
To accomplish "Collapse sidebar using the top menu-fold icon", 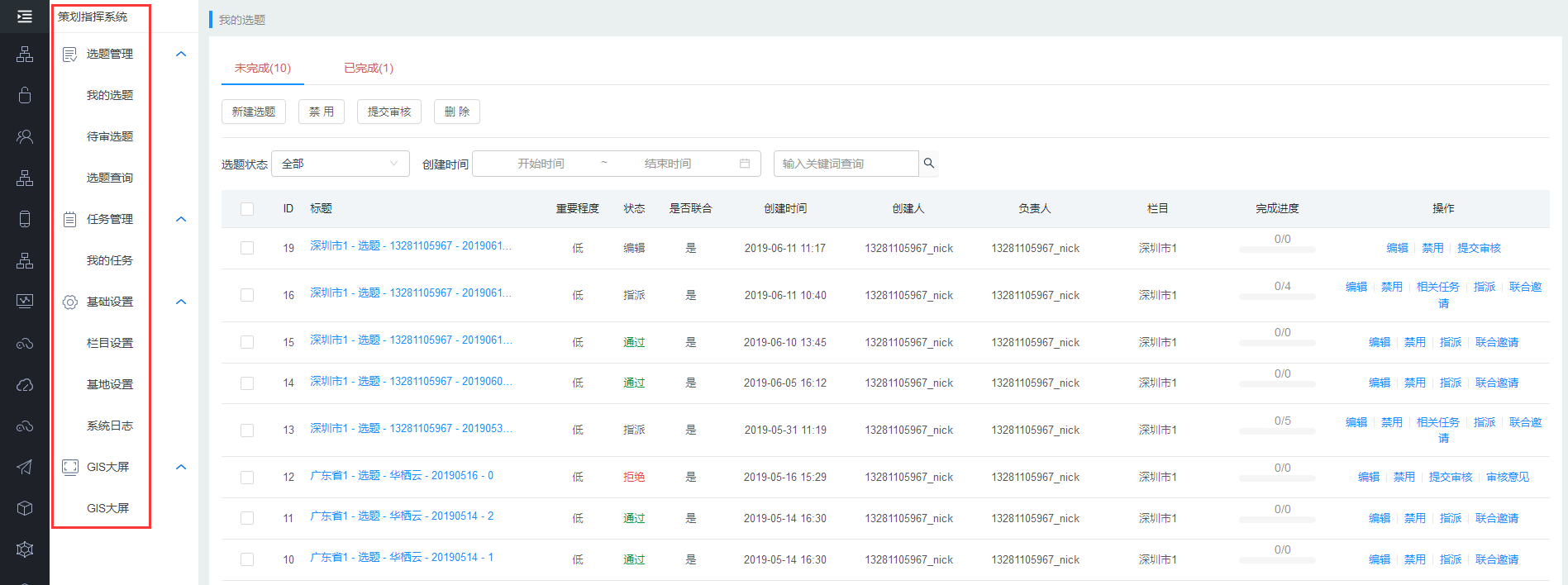I will (x=25, y=17).
